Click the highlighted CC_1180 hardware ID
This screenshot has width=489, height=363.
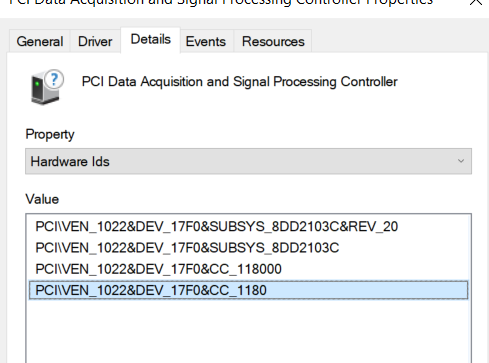pyautogui.click(x=248, y=290)
